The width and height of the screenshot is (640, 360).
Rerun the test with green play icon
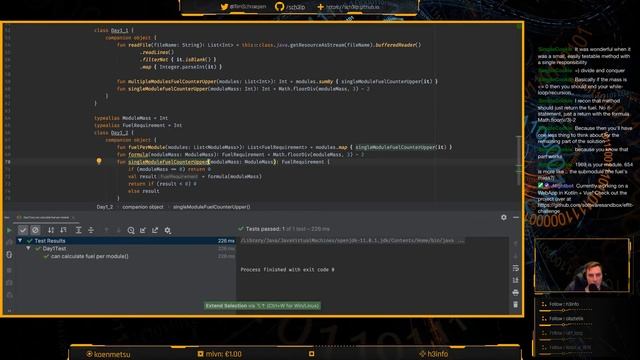[x=9, y=230]
